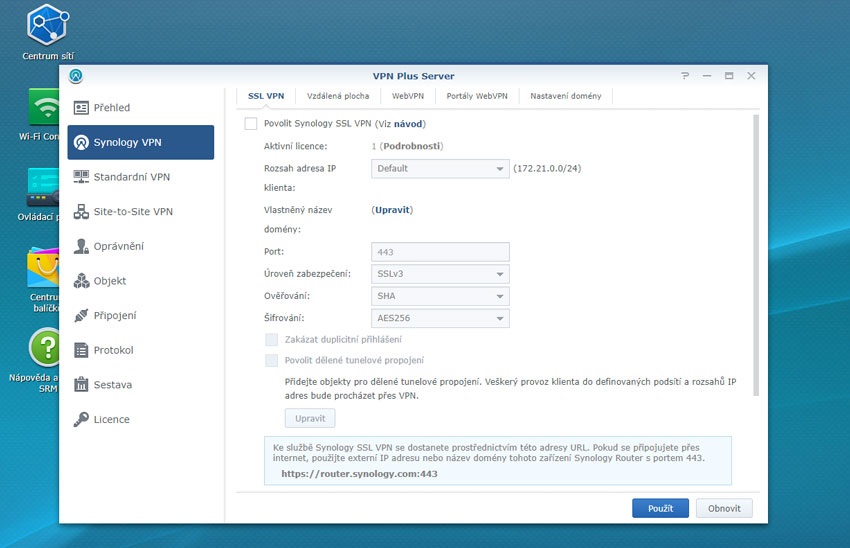
Task: Open Rozsah adresa IP klienta dropdown
Action: coord(440,169)
